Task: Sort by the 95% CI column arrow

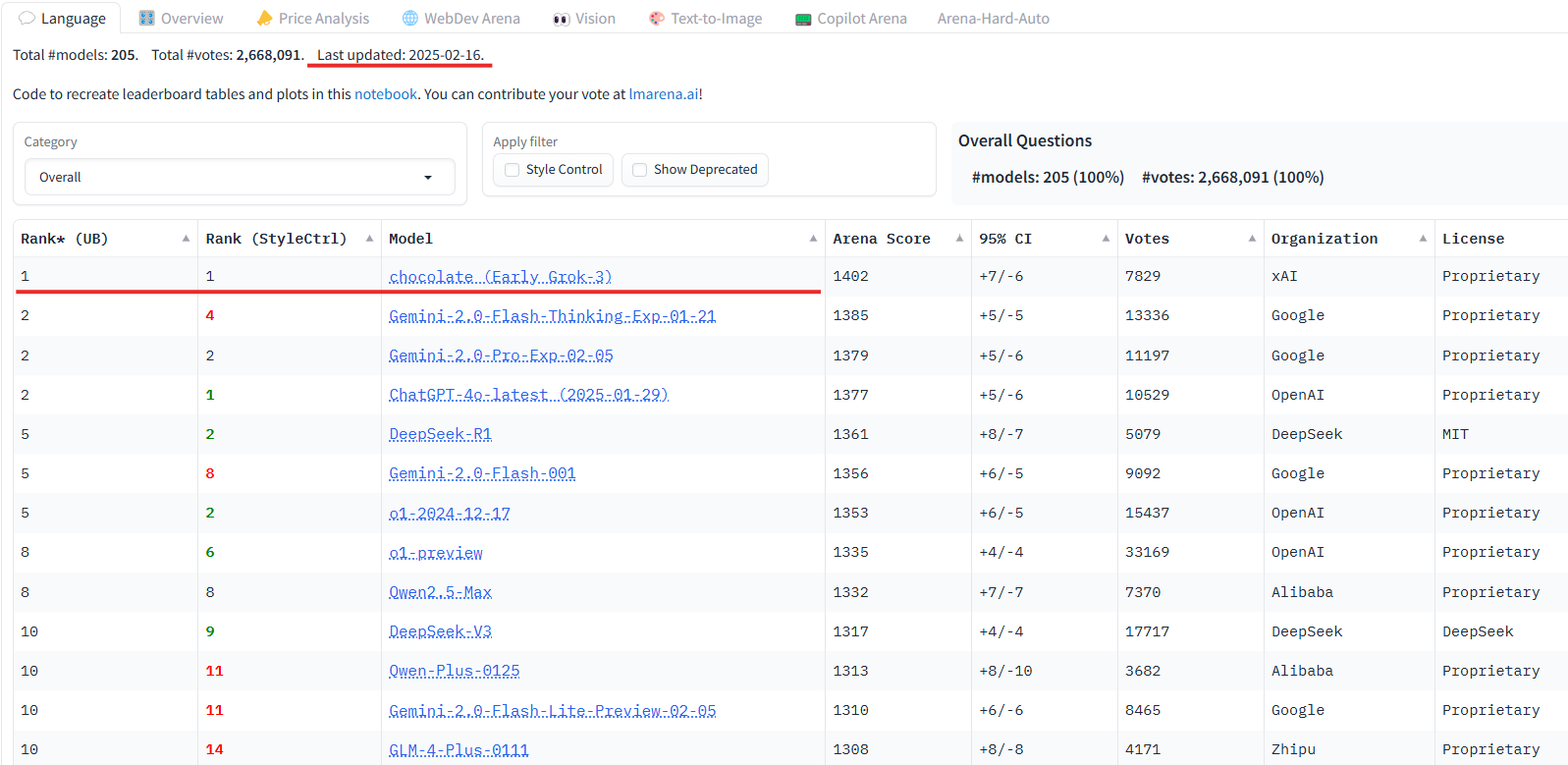Action: click(x=1106, y=239)
